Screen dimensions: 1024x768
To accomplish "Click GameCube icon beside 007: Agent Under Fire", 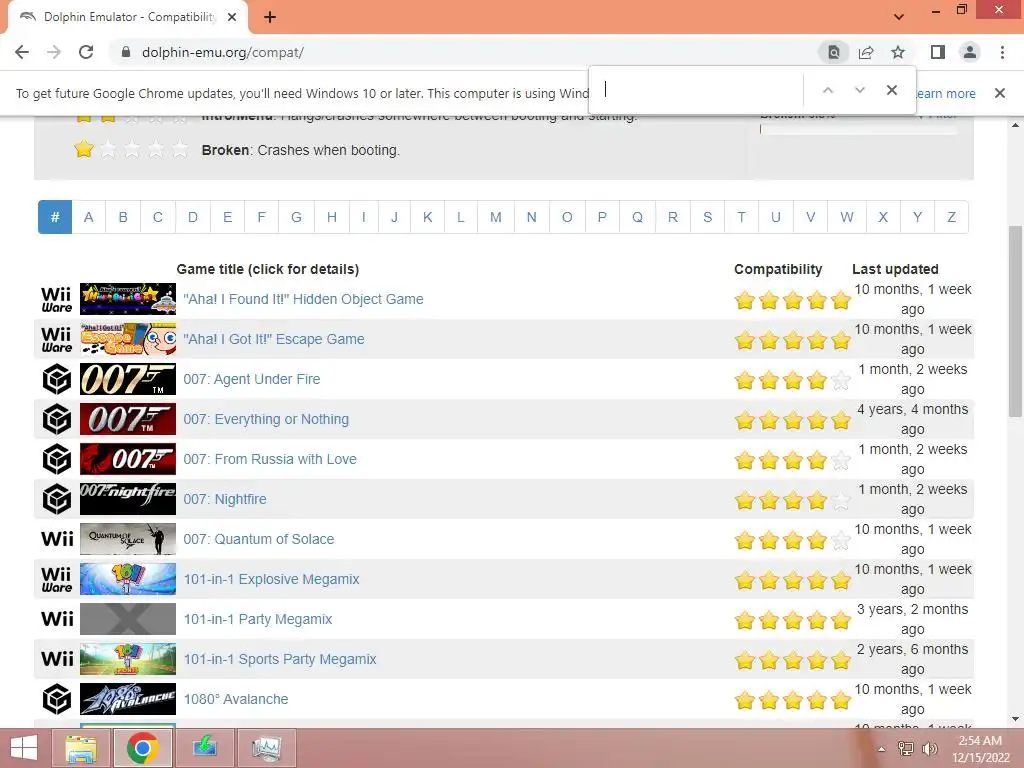I will coord(57,379).
